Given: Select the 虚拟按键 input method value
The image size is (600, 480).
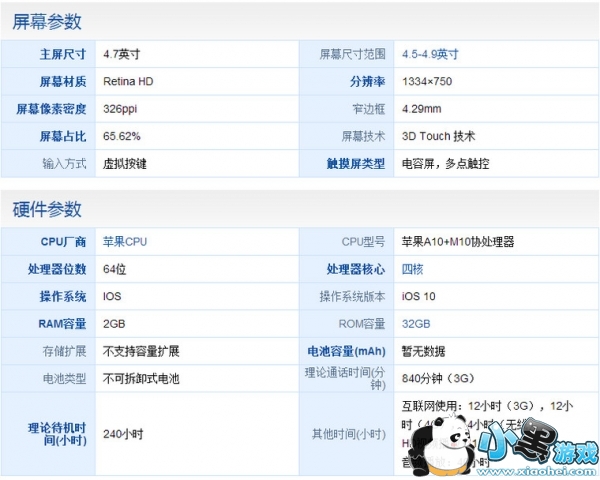Looking at the screenshot, I should [x=125, y=164].
